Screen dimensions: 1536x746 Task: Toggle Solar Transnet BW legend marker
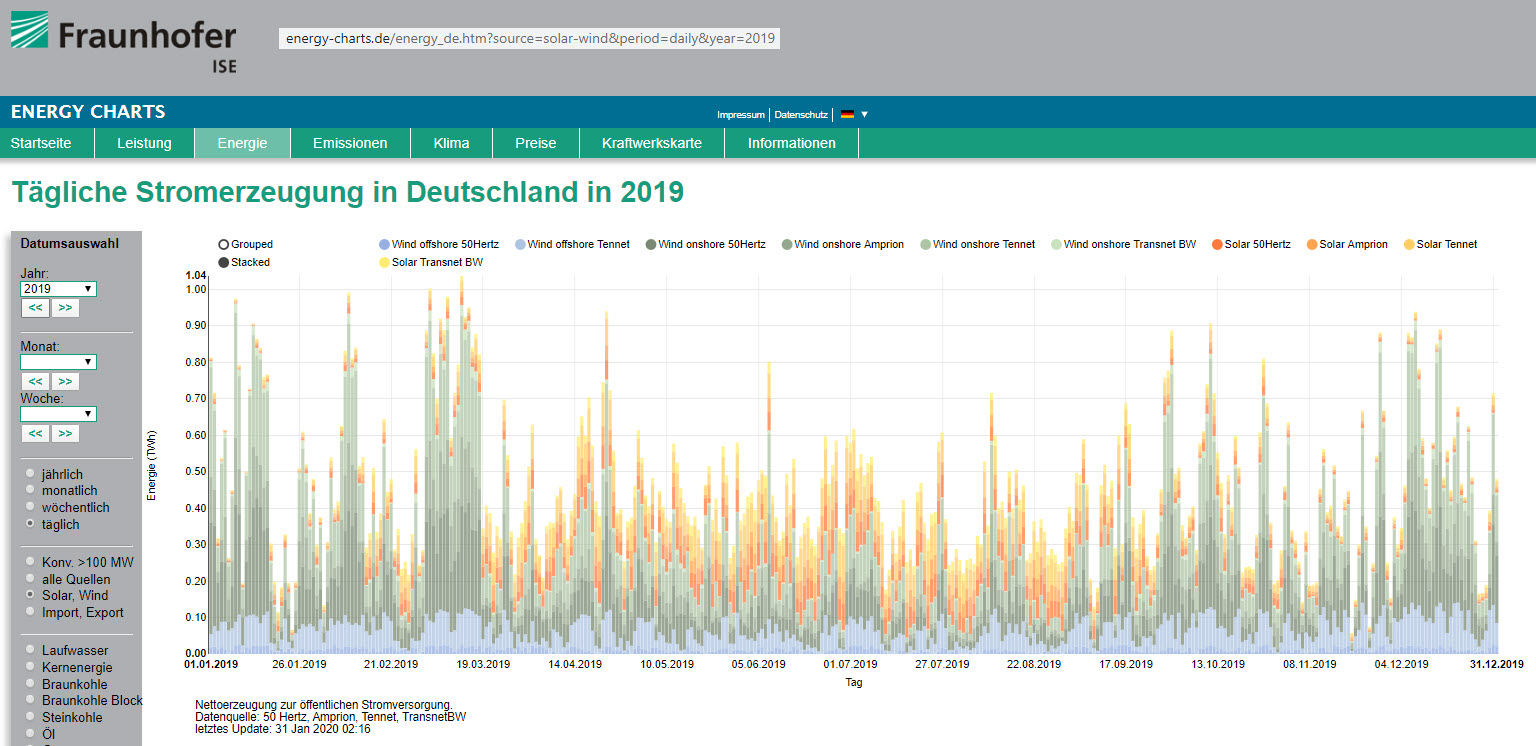pyautogui.click(x=385, y=263)
